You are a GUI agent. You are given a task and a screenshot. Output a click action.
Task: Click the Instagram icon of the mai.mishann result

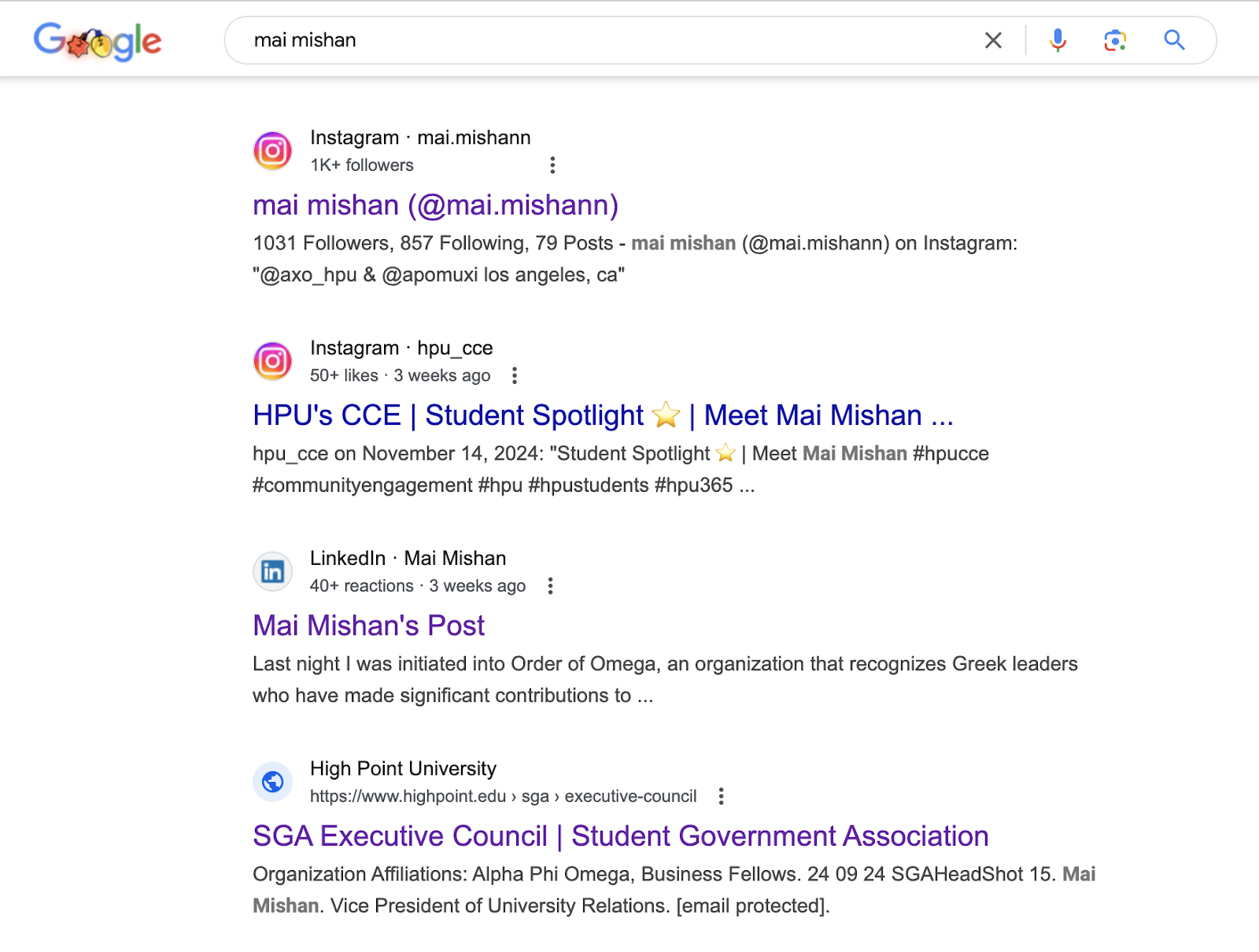(273, 150)
